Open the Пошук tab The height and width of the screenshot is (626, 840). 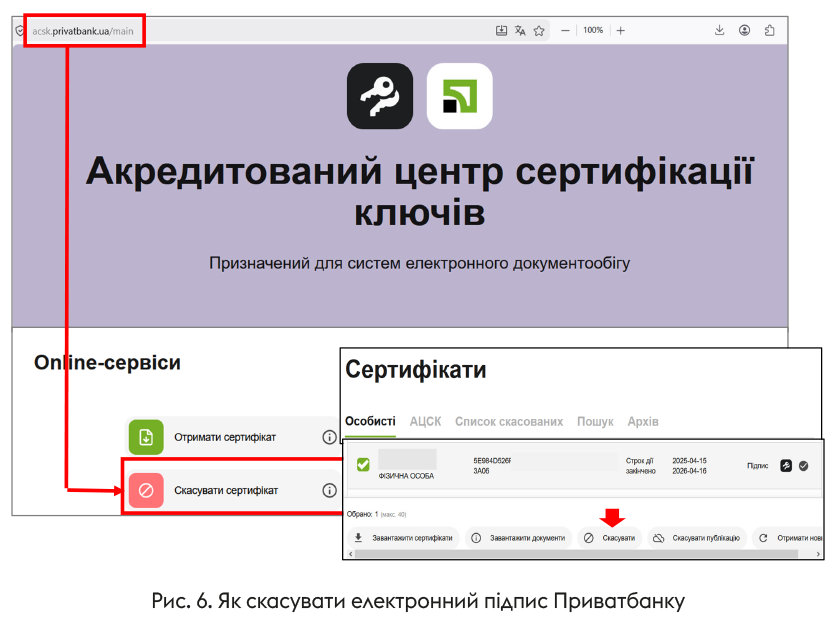click(595, 421)
